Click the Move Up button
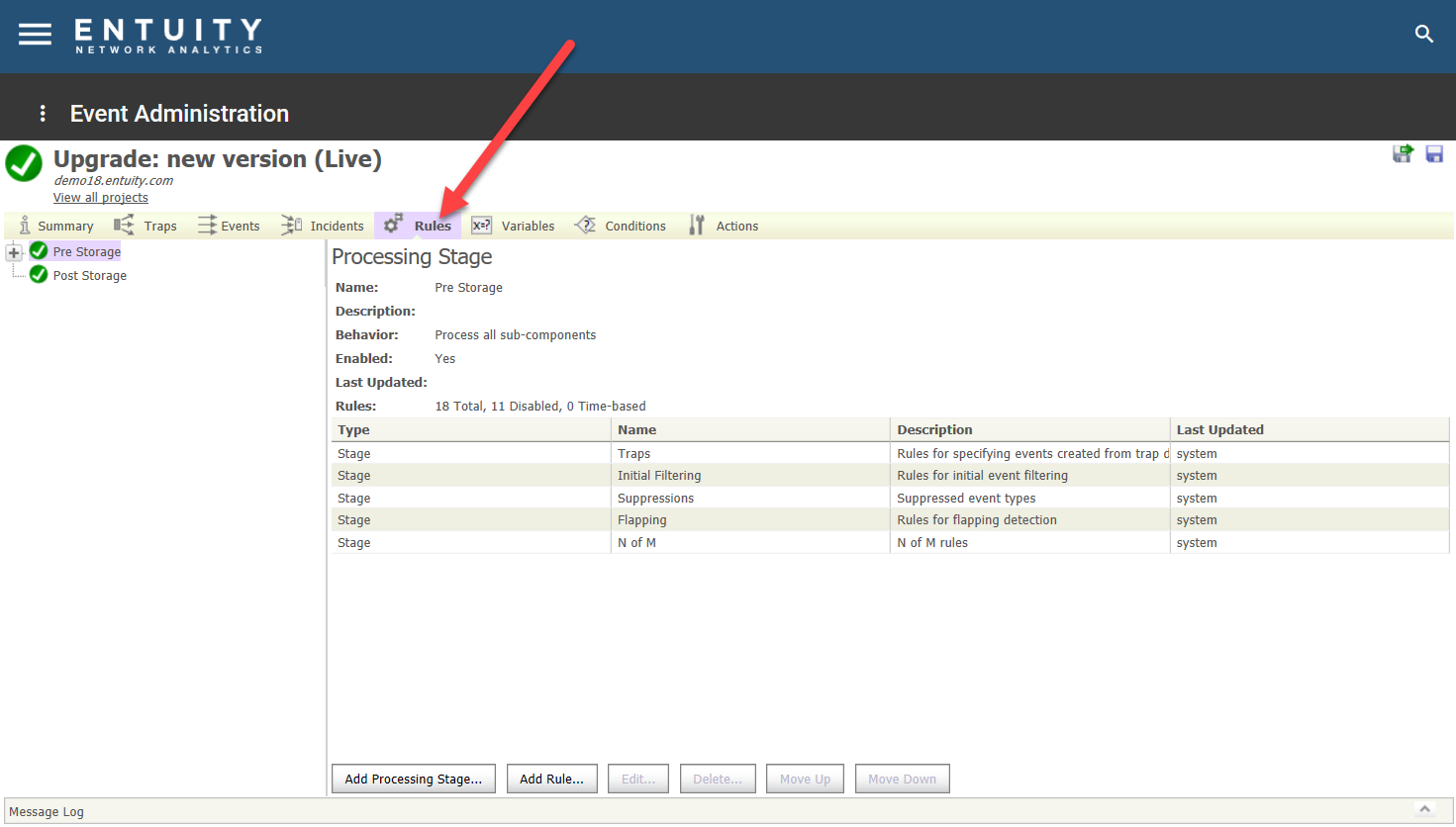The height and width of the screenshot is (827, 1456). pyautogui.click(x=805, y=779)
